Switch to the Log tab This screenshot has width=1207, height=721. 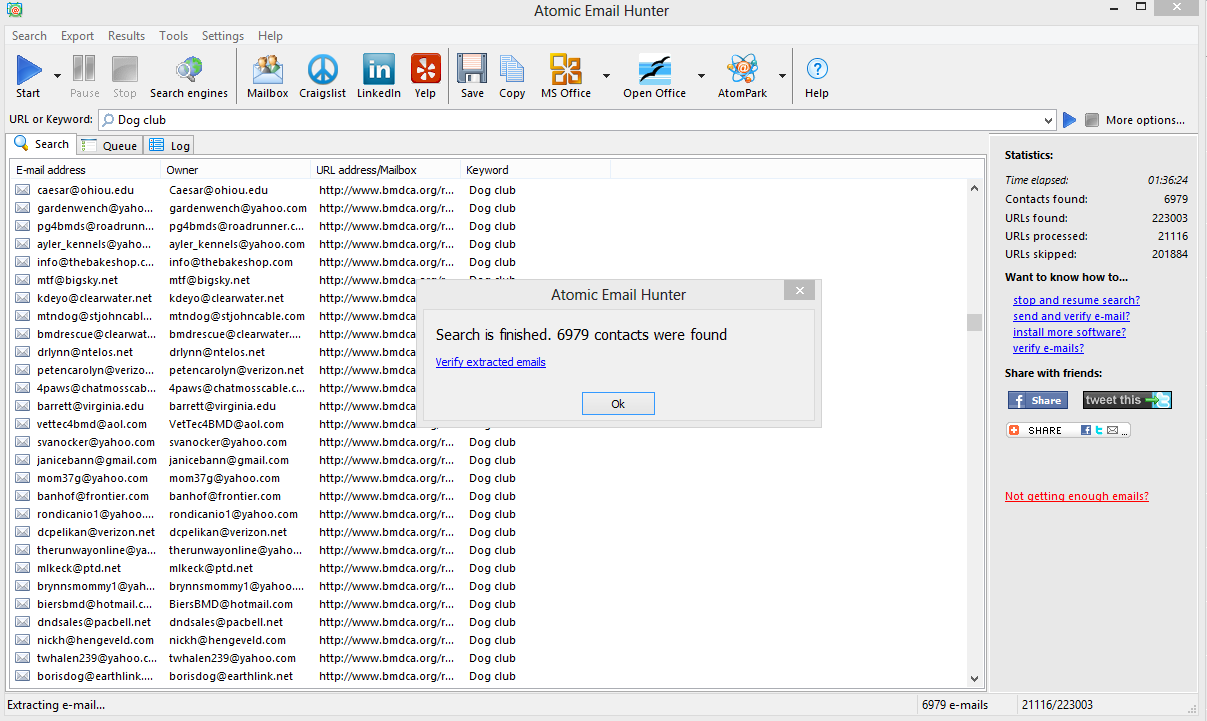pos(169,145)
